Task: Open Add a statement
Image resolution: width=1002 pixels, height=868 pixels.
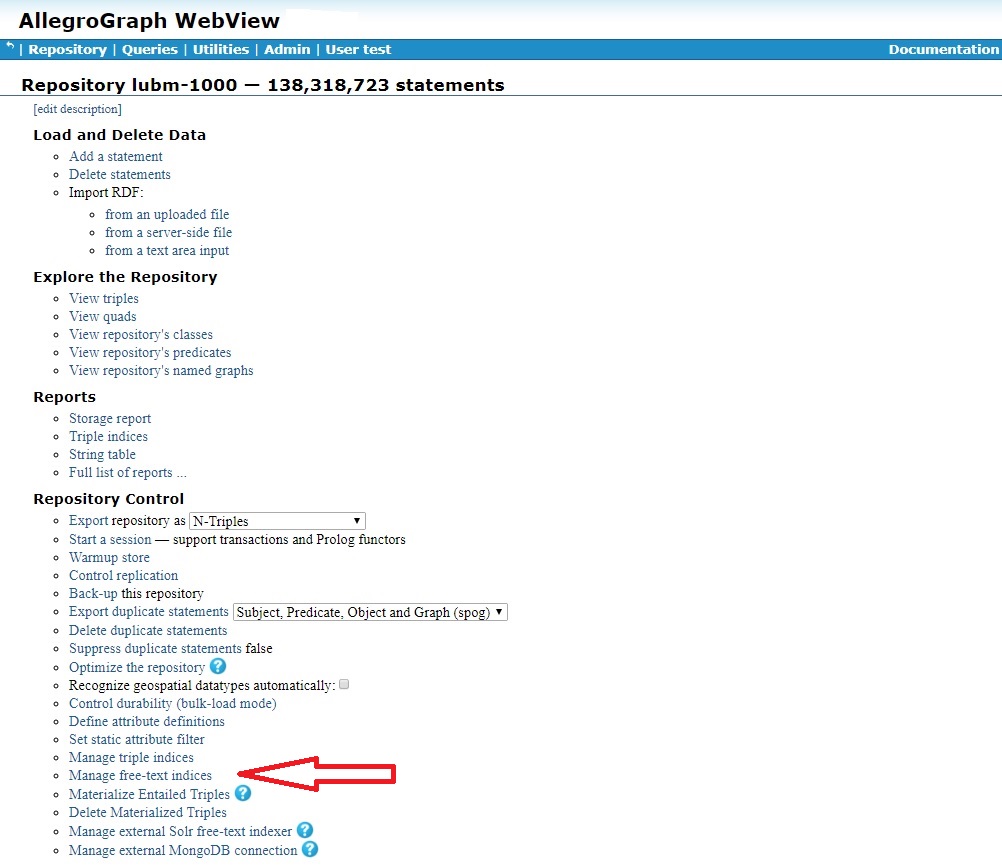Action: click(x=115, y=156)
